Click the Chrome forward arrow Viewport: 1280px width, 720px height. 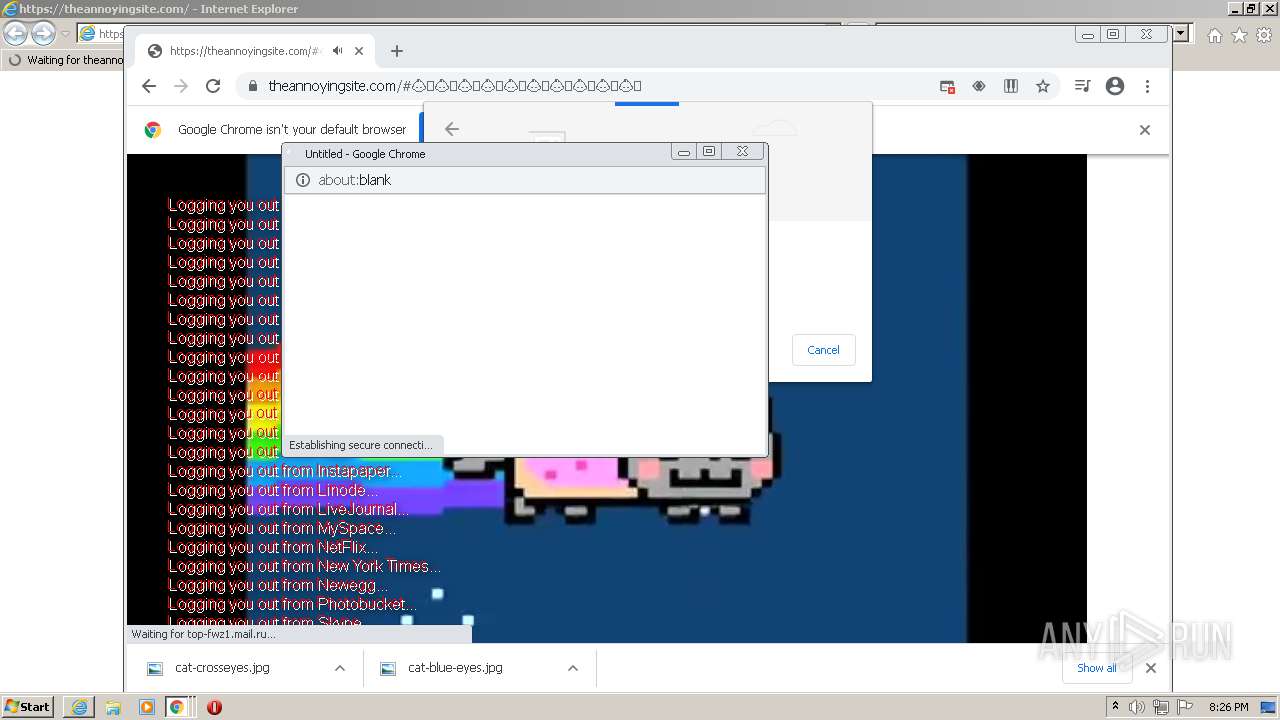(x=181, y=86)
